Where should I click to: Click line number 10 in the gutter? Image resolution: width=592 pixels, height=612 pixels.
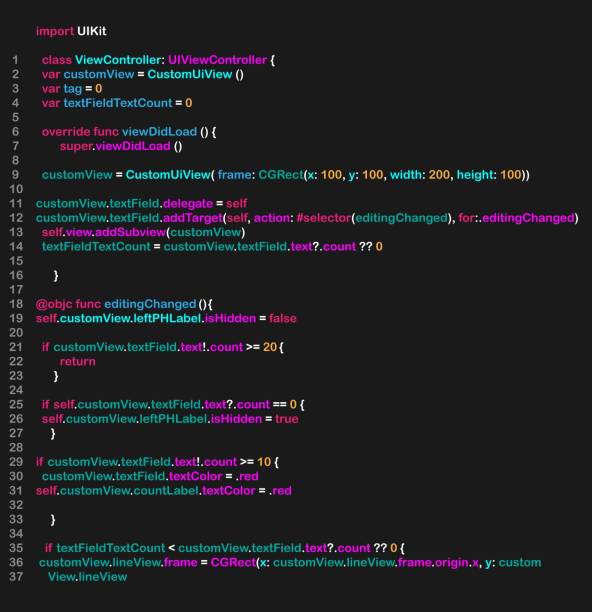tap(16, 189)
